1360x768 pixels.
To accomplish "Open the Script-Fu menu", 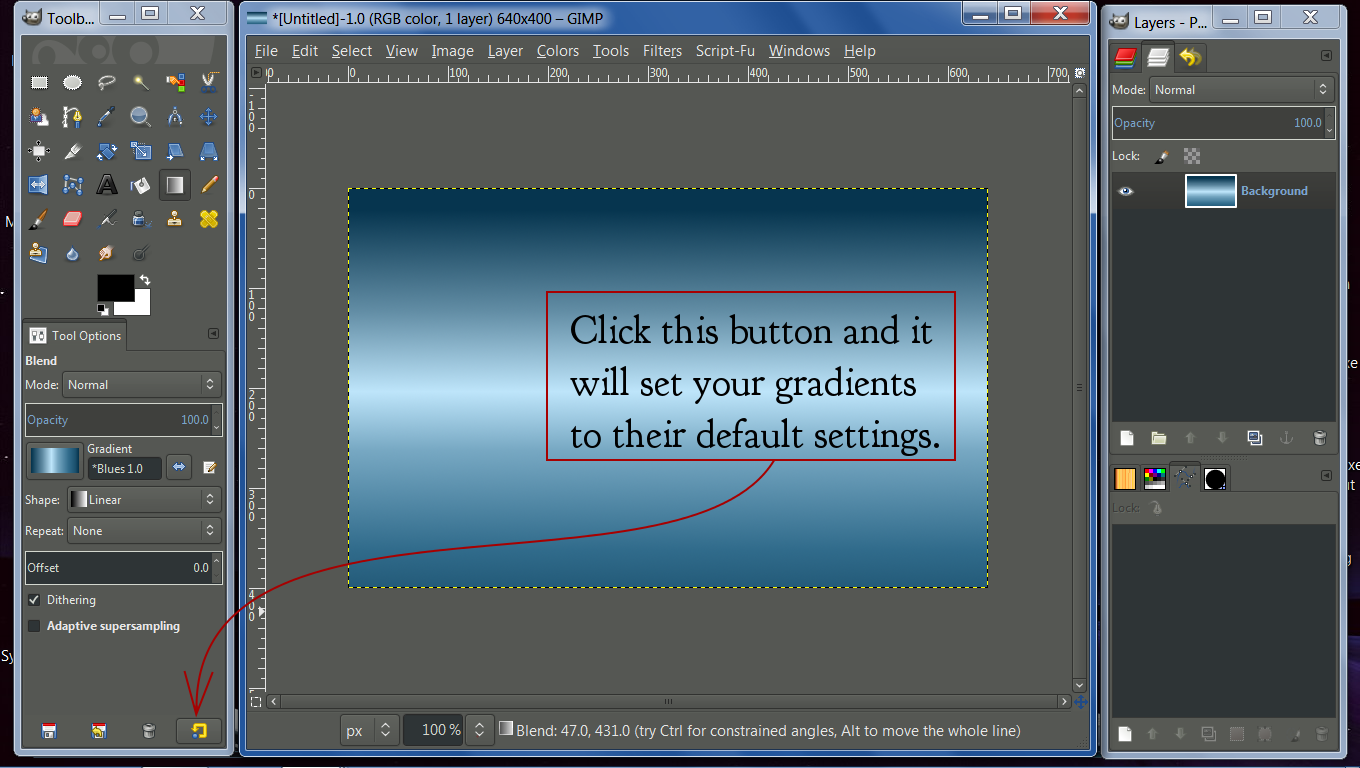I will tap(725, 51).
